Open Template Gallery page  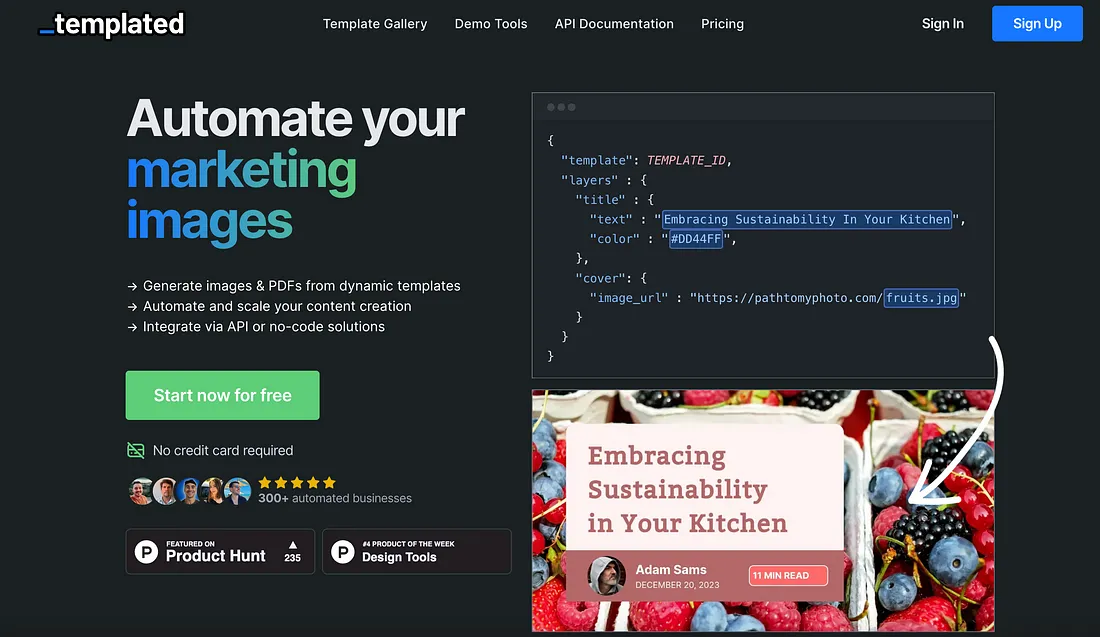tap(375, 24)
